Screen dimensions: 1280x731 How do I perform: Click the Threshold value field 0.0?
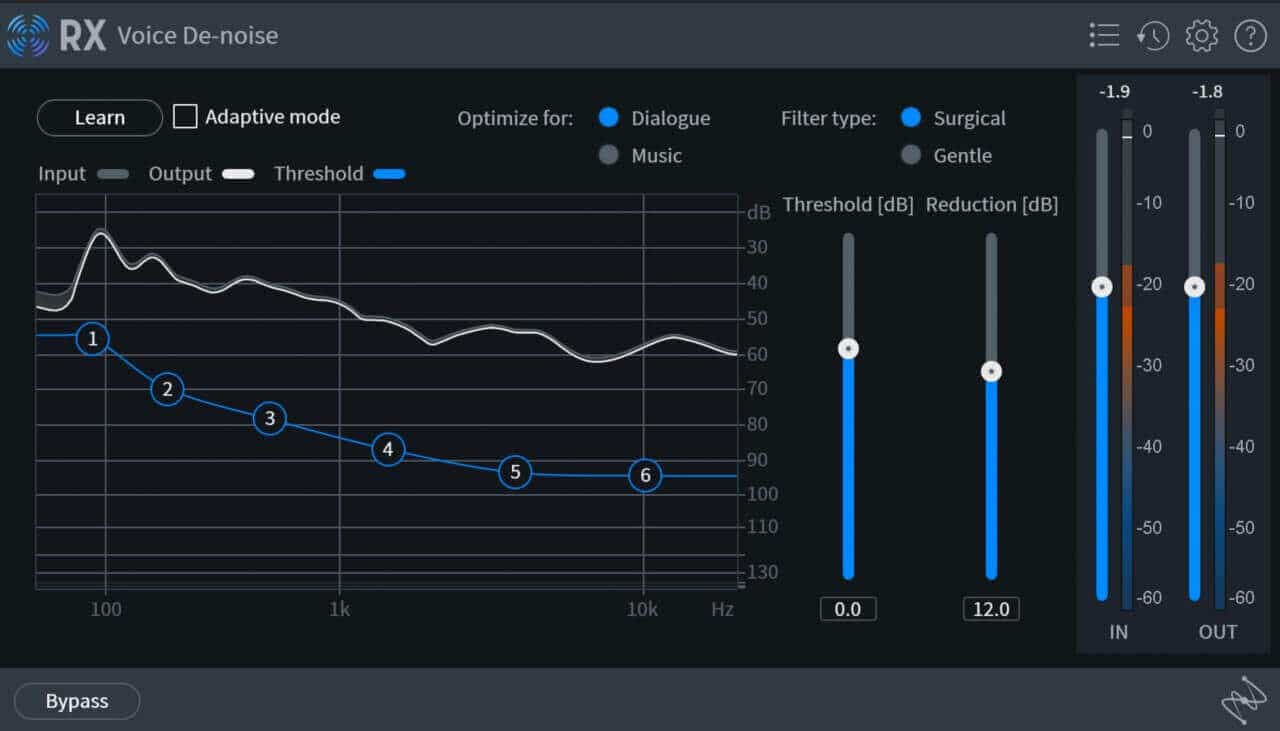pyautogui.click(x=848, y=609)
